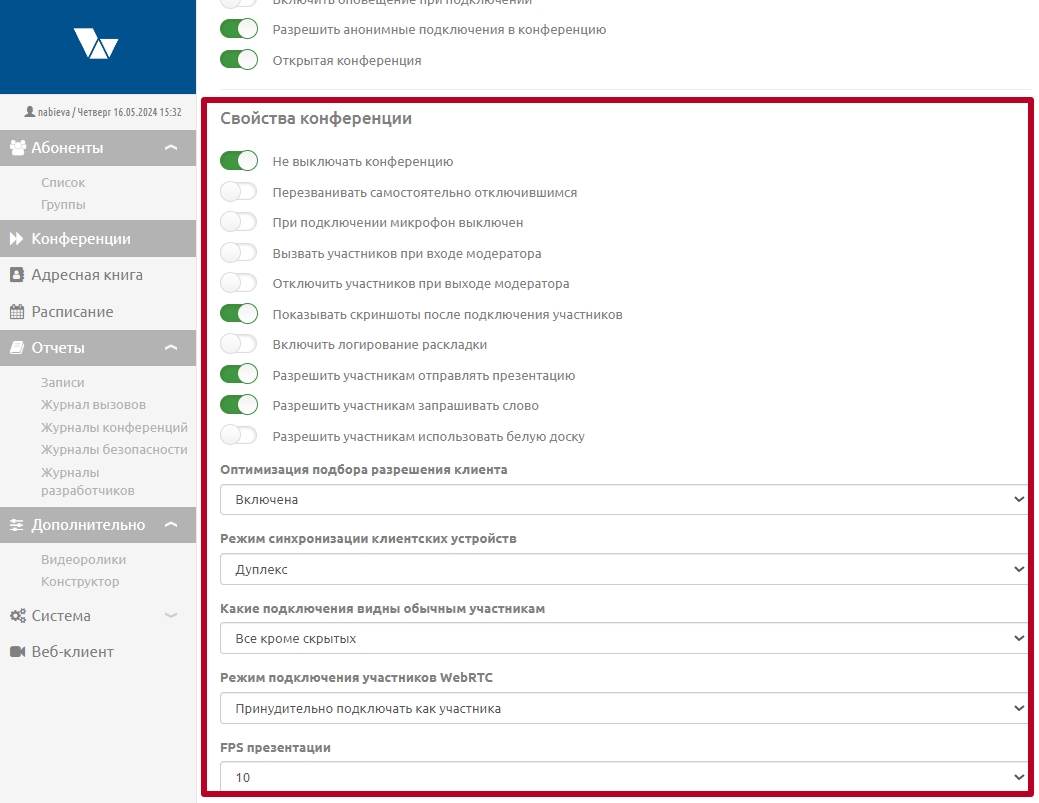Enable При подключении микрофон выключен toggle
This screenshot has width=1039, height=803.
pyautogui.click(x=239, y=223)
